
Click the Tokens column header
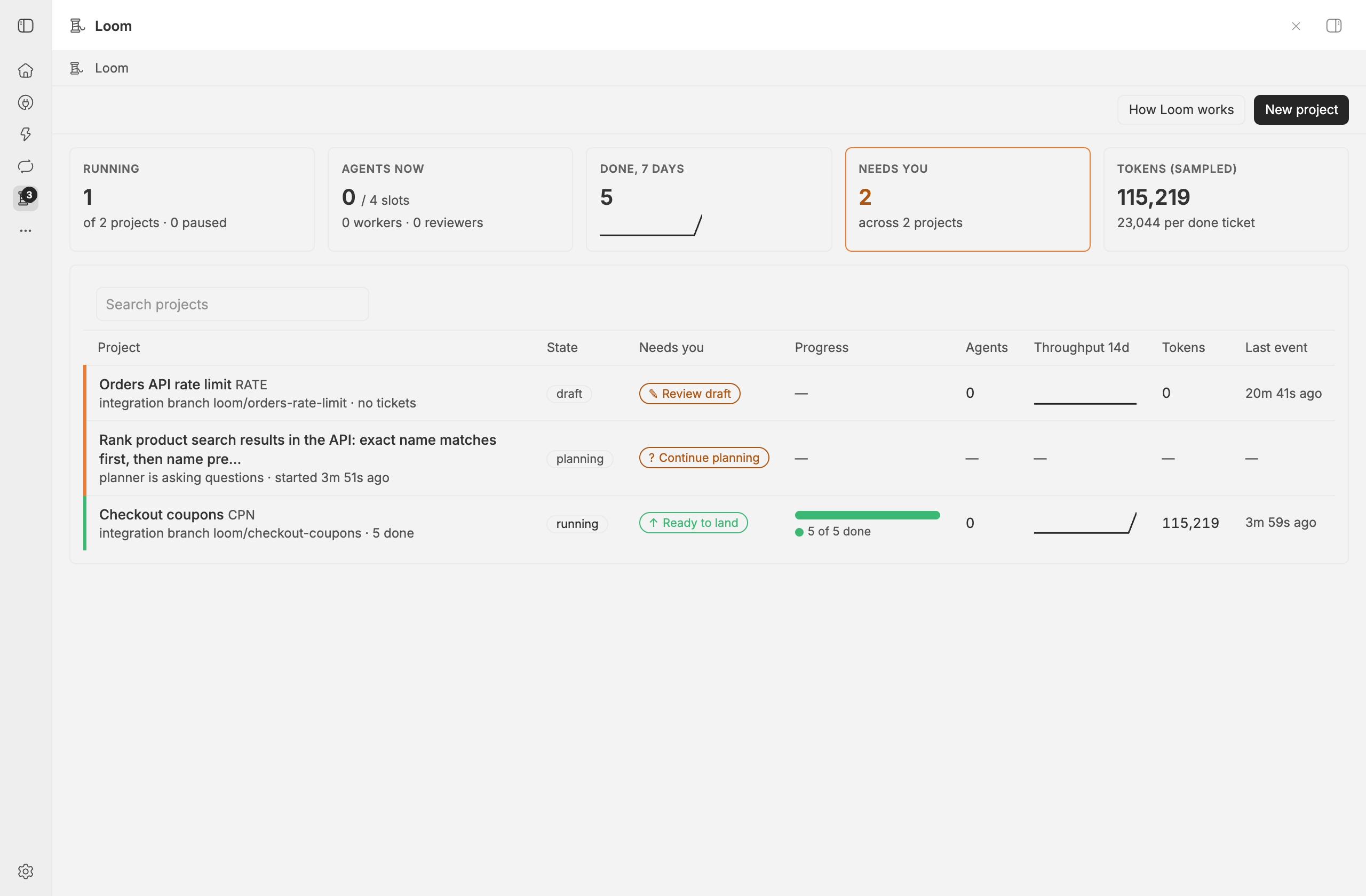pos(1184,348)
